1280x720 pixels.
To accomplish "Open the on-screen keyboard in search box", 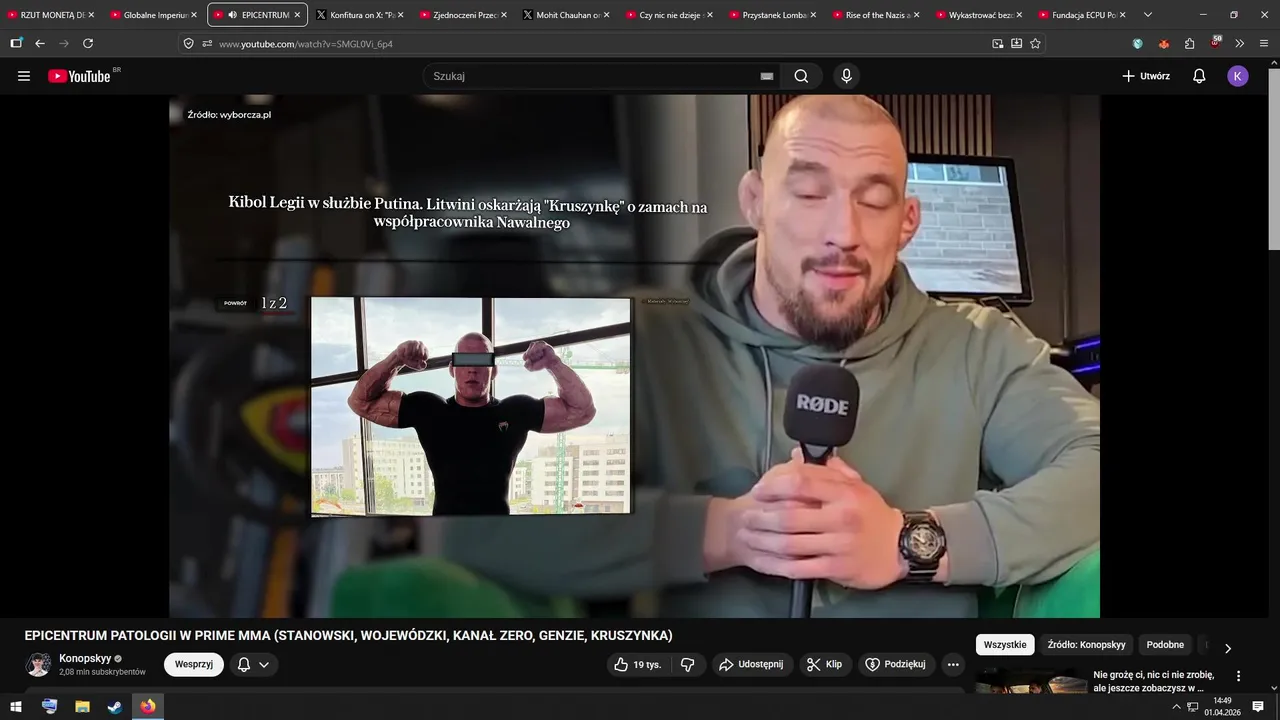I will pos(767,76).
